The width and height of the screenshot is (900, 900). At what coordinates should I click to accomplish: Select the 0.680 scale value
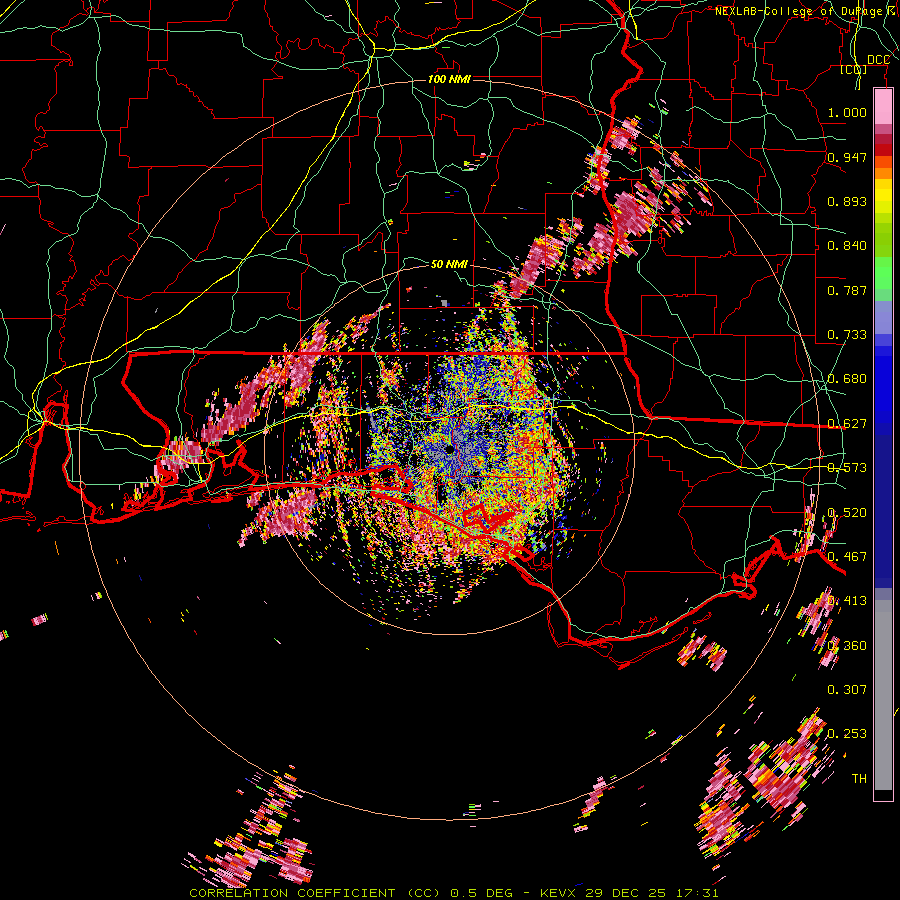coord(847,379)
